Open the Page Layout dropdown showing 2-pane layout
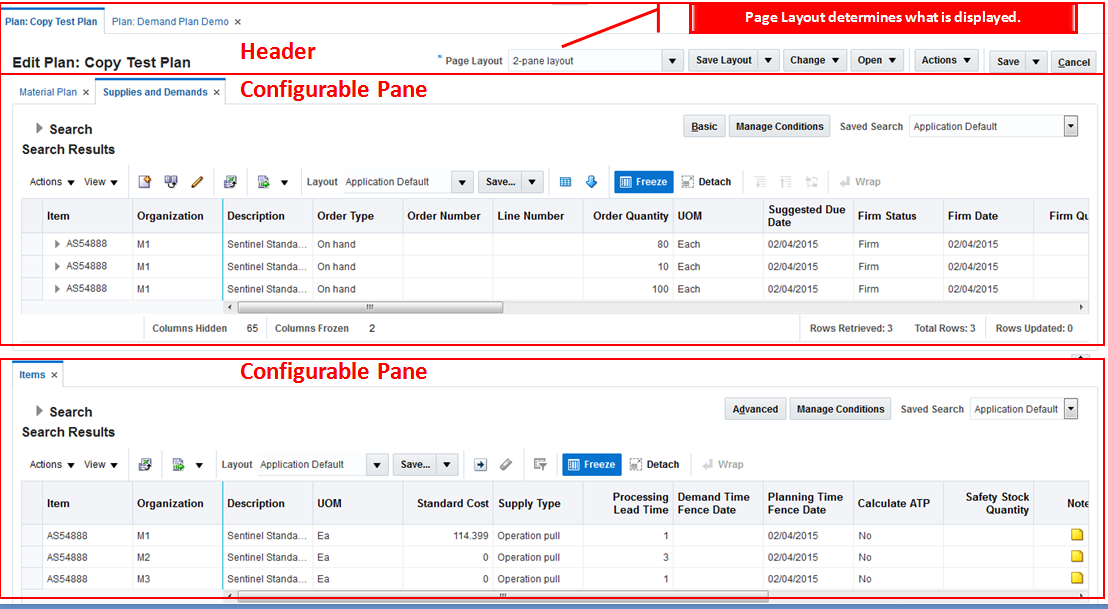The image size is (1108, 609). [672, 61]
